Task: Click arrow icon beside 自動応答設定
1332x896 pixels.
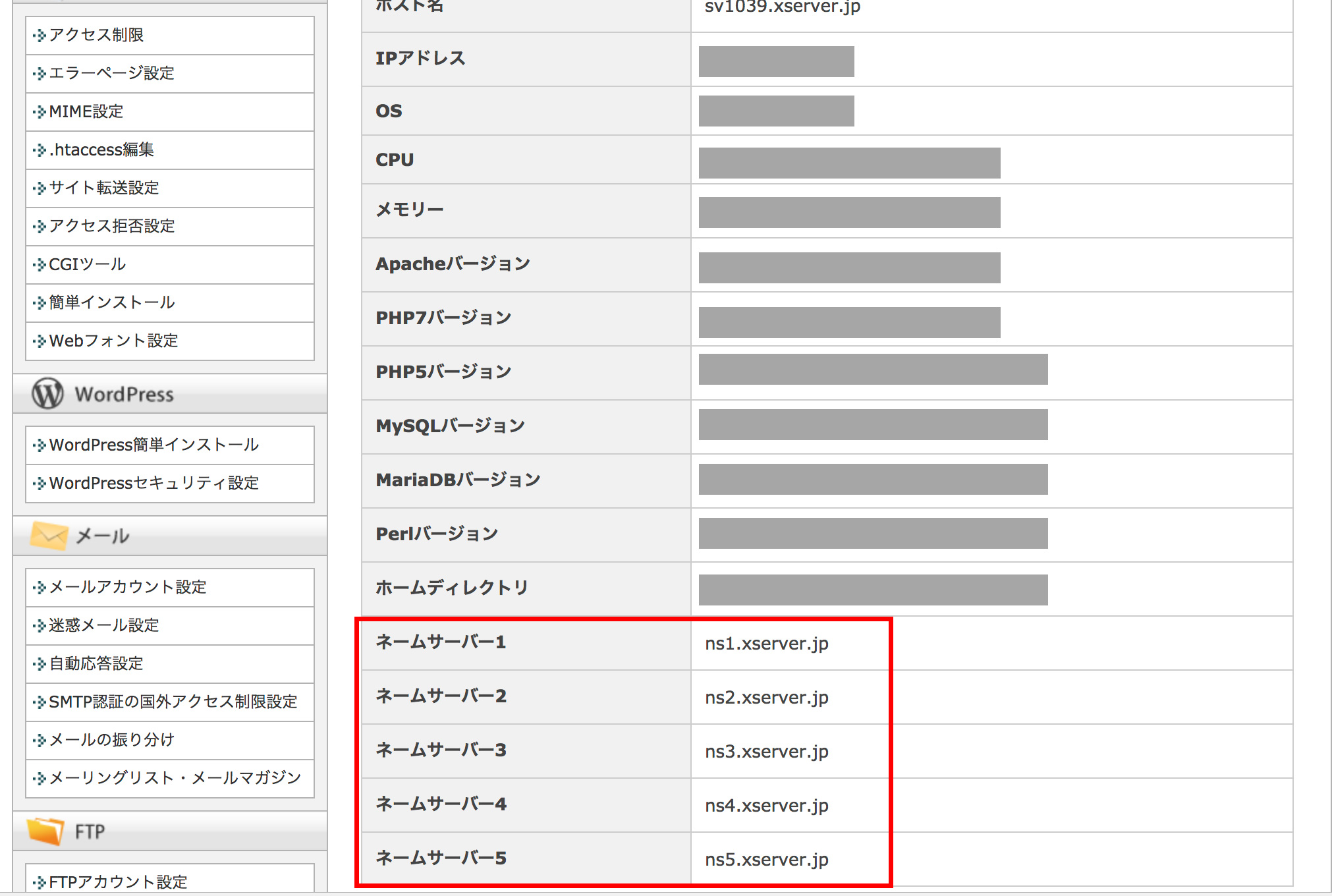Action: tap(40, 663)
